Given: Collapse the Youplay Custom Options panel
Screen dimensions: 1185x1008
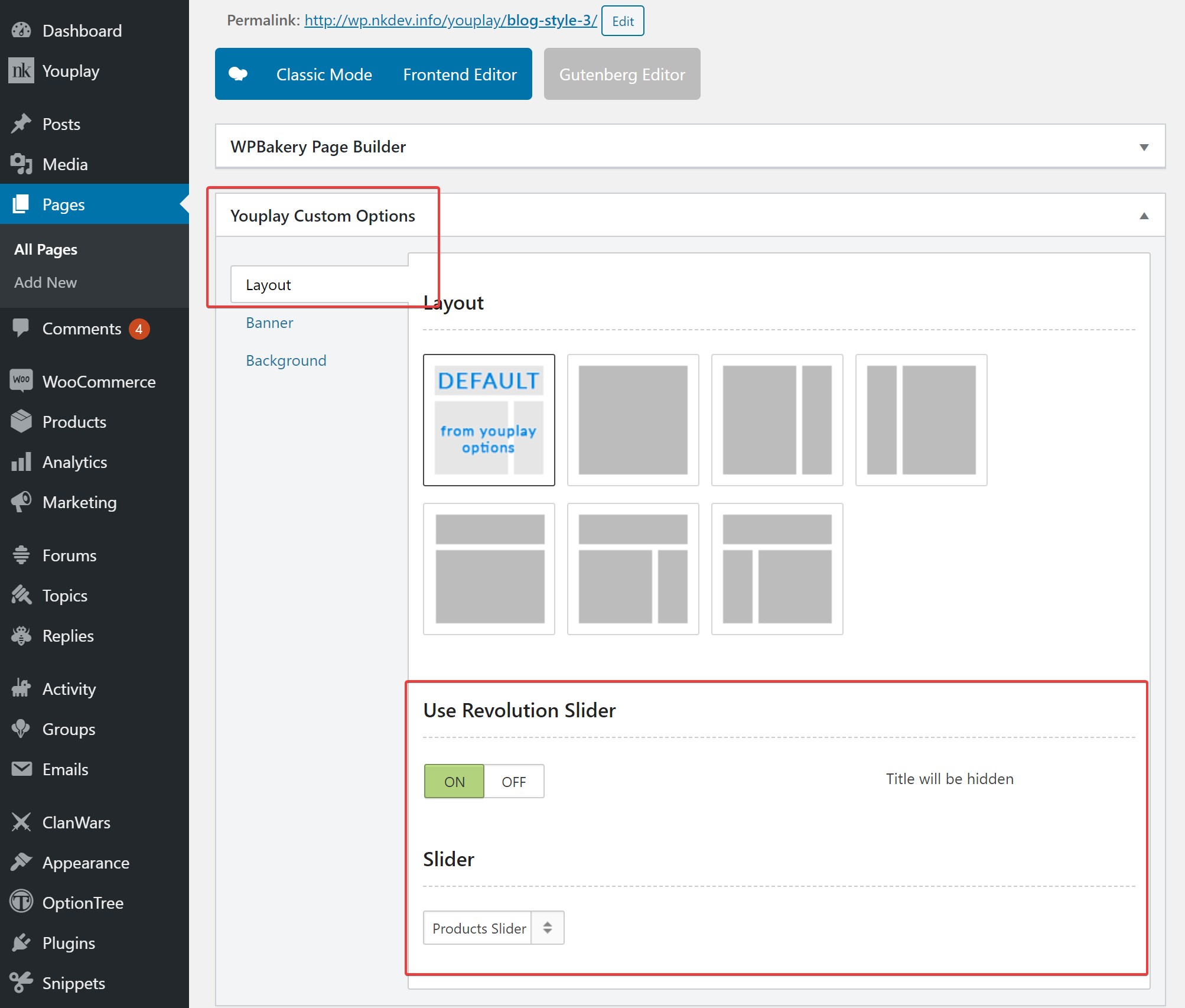Looking at the screenshot, I should [x=1144, y=216].
